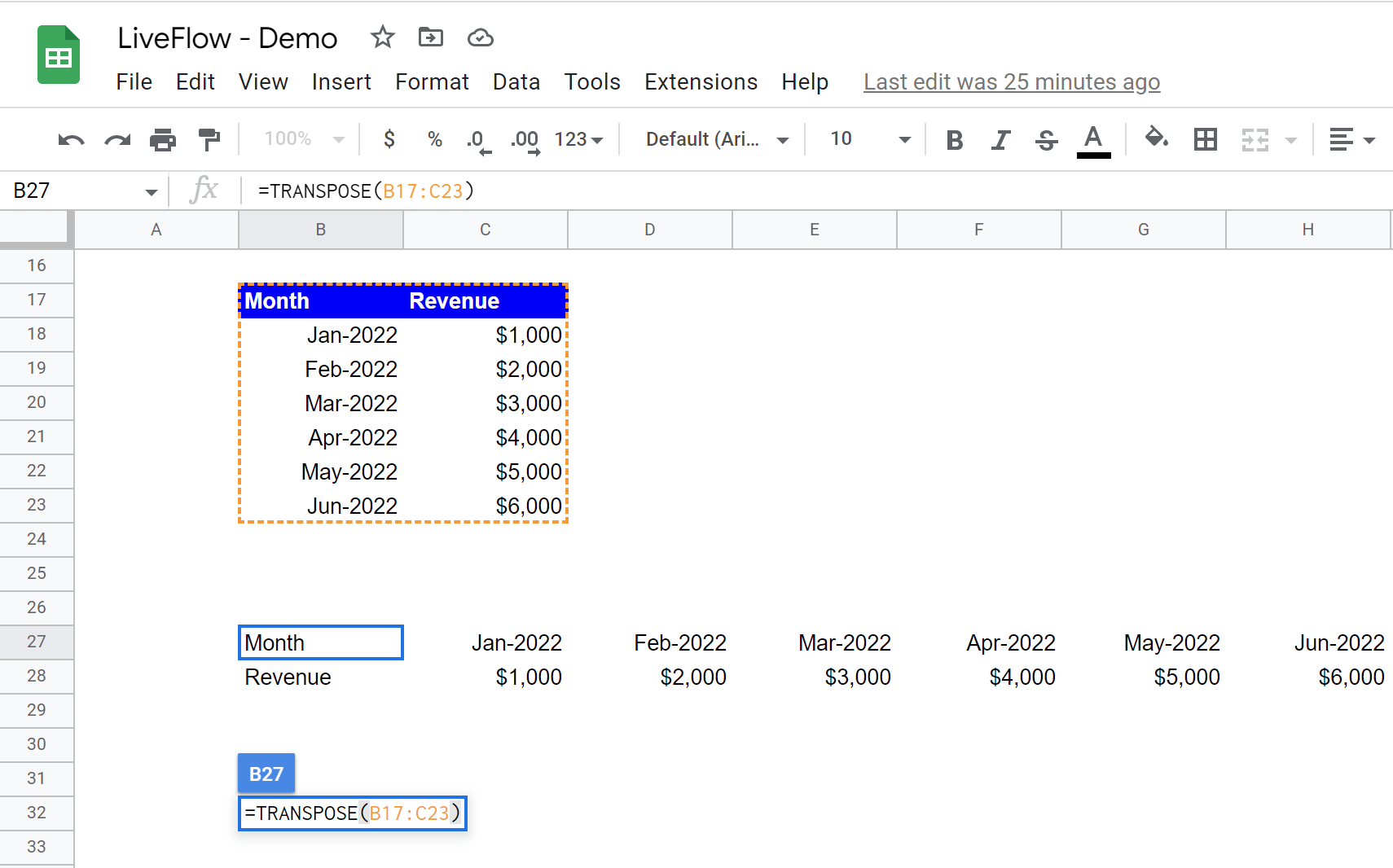Viewport: 1393px width, 868px height.
Task: Open the Format menu
Action: point(432,82)
